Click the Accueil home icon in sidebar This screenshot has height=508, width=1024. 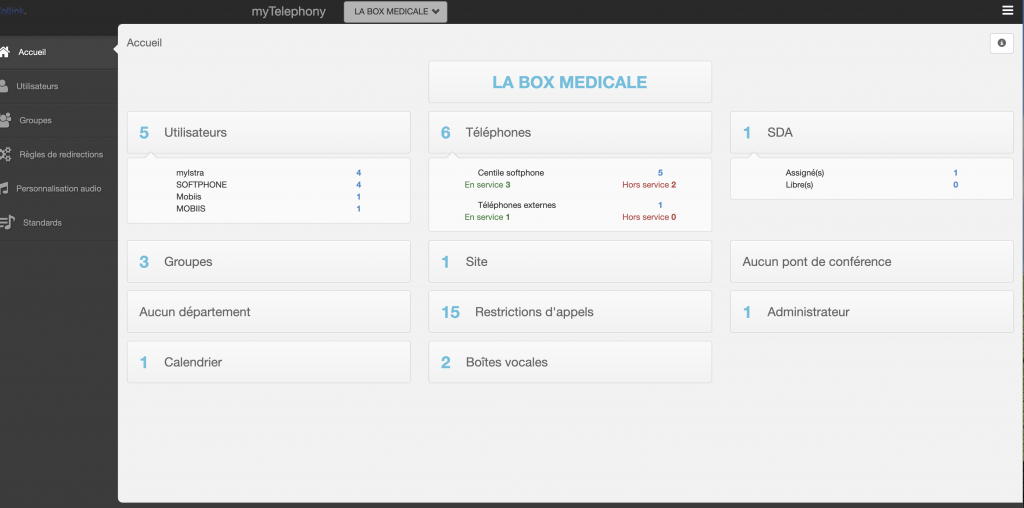tap(5, 52)
